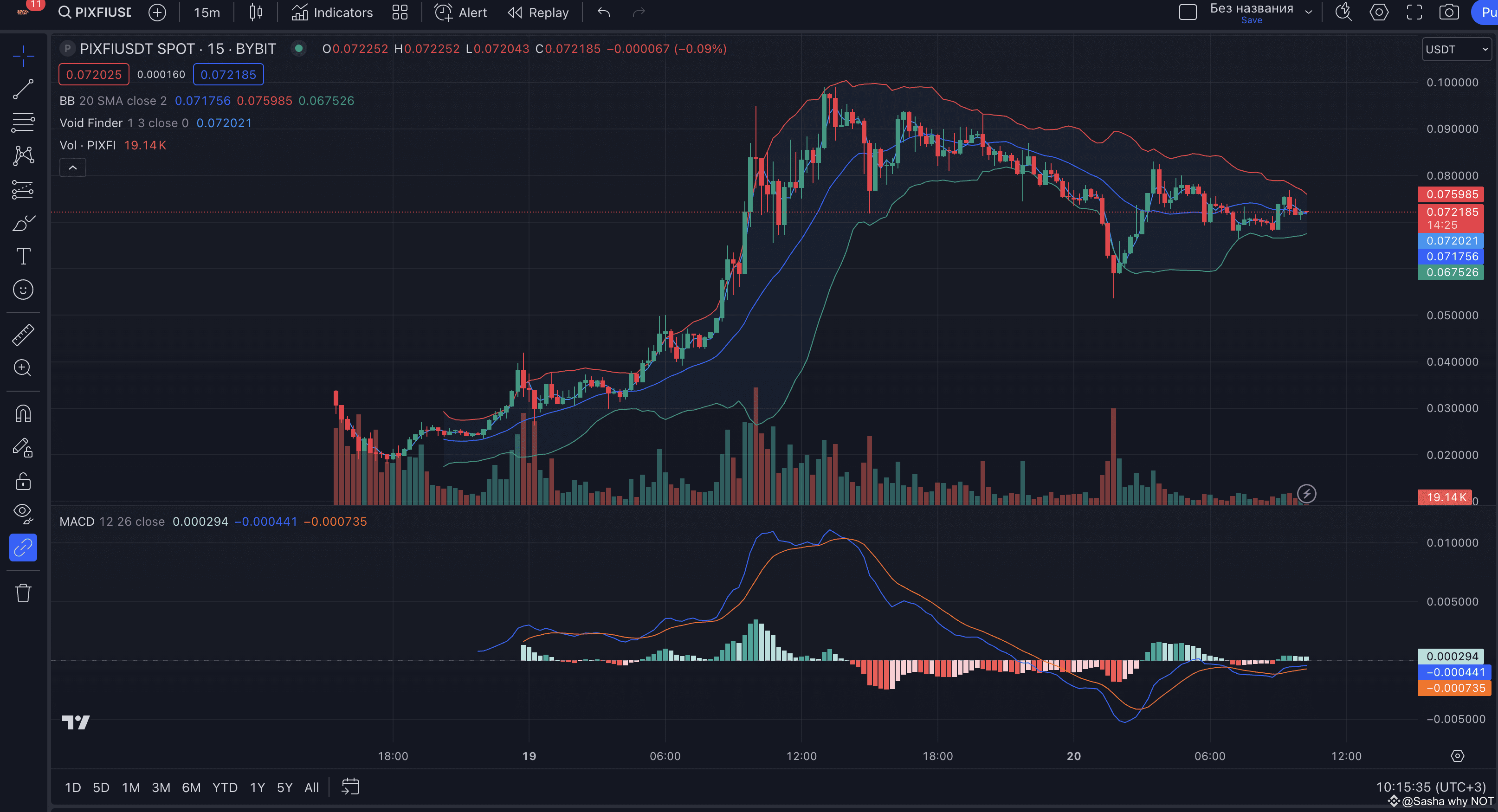Select the Text annotation tool

(23, 256)
